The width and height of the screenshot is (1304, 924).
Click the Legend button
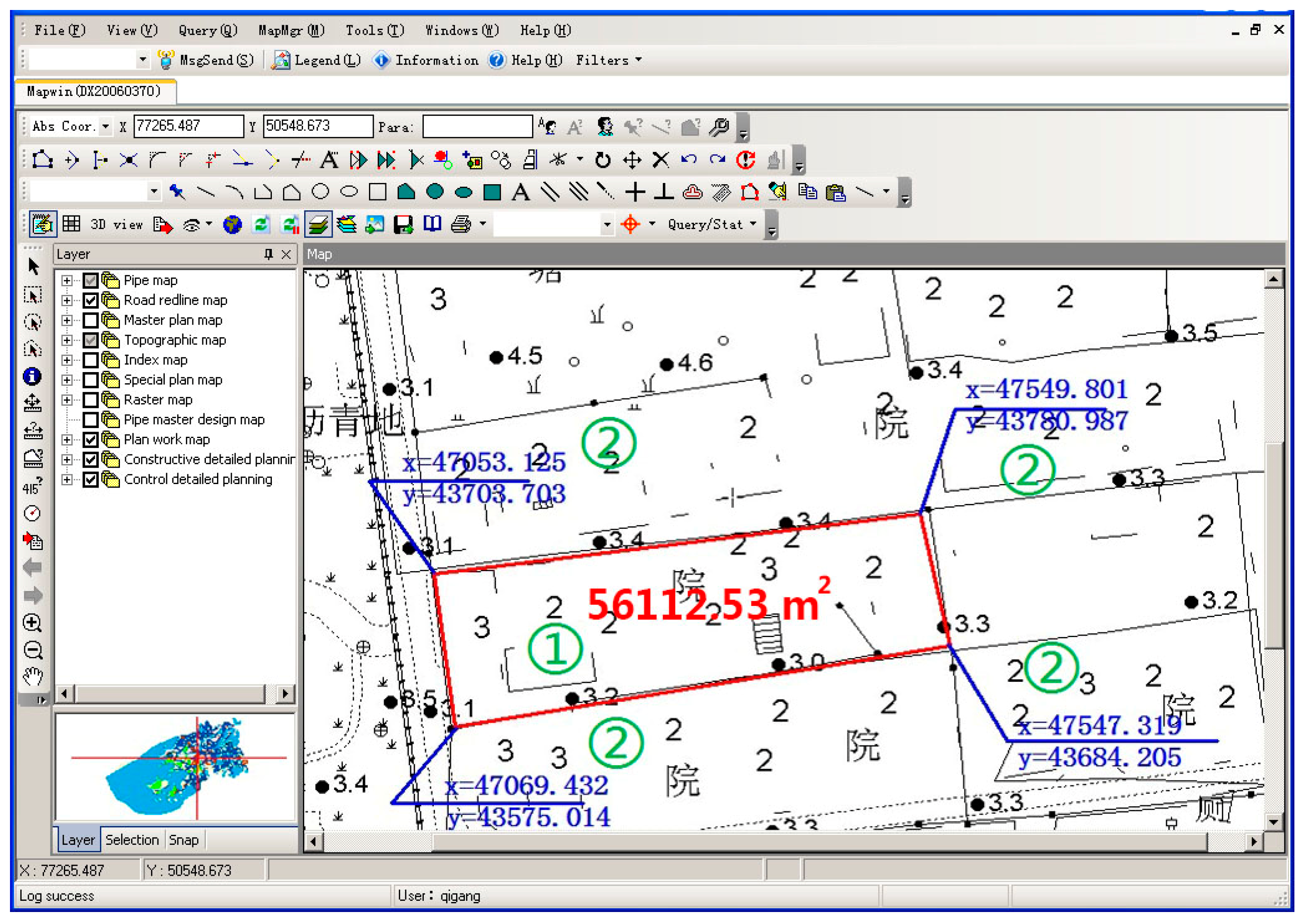pyautogui.click(x=317, y=60)
